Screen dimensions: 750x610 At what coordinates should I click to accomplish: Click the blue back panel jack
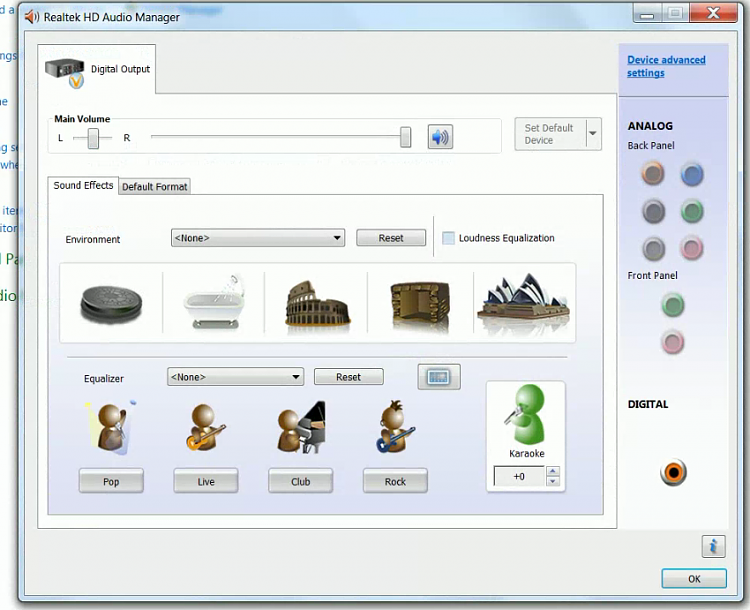(692, 174)
